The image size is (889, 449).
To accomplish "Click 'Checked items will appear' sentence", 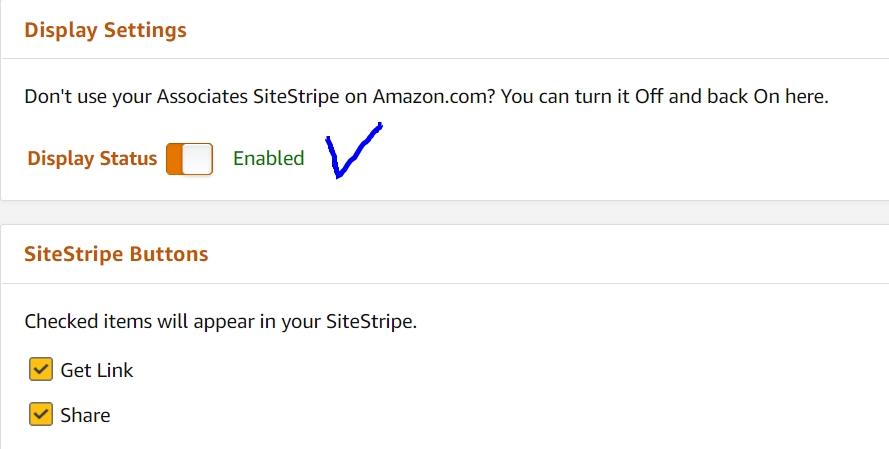I will [x=221, y=321].
